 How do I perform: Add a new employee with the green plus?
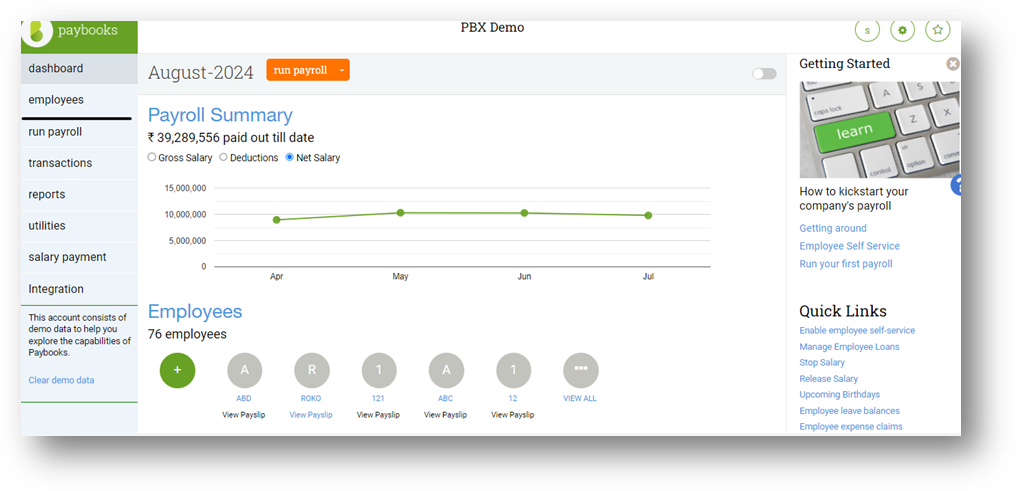point(178,370)
